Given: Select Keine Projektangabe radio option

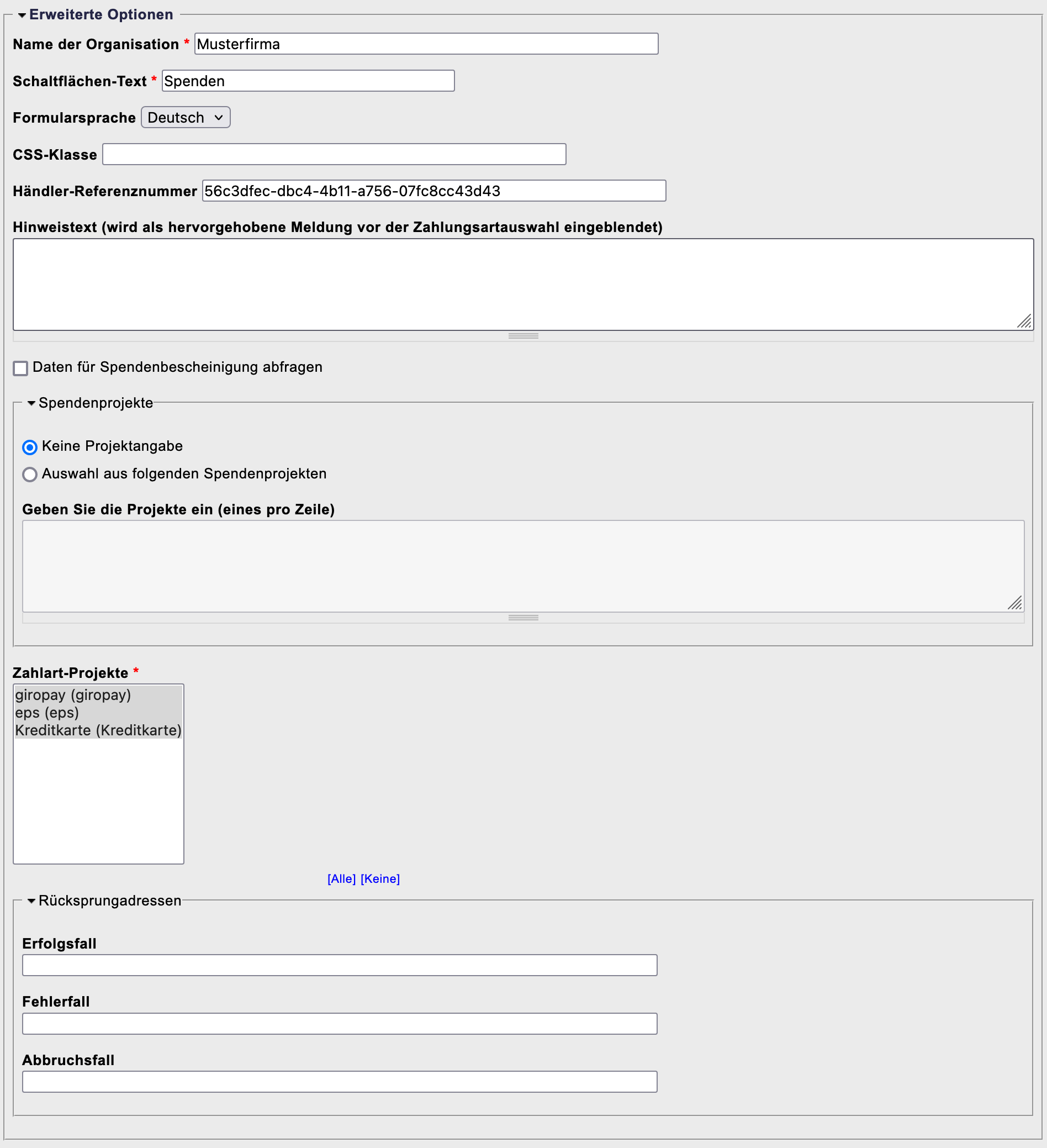Looking at the screenshot, I should tap(30, 447).
